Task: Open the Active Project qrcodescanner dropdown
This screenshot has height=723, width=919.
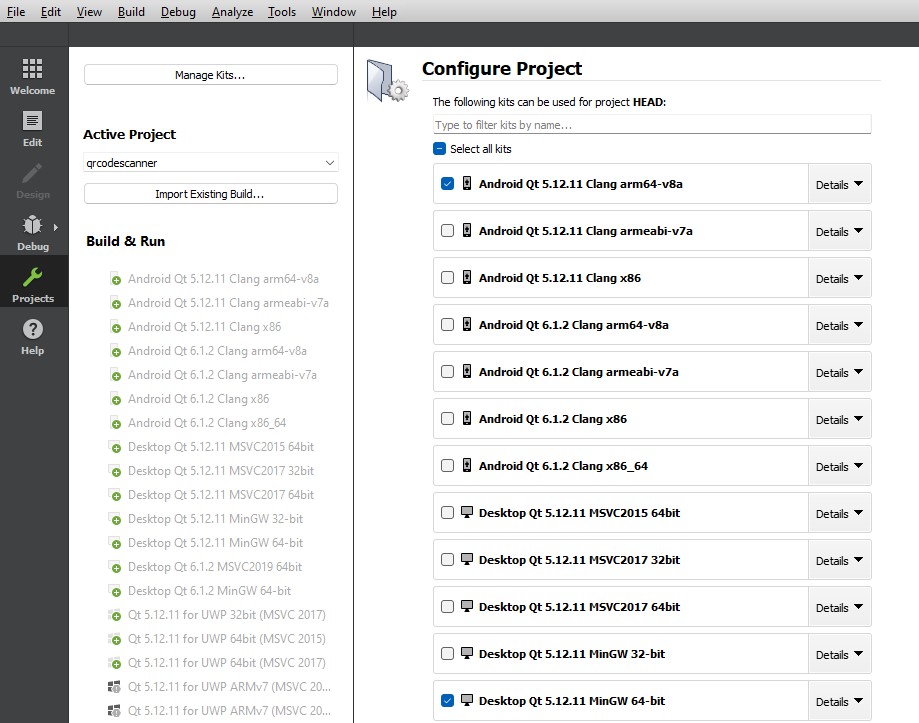Action: (x=210, y=163)
